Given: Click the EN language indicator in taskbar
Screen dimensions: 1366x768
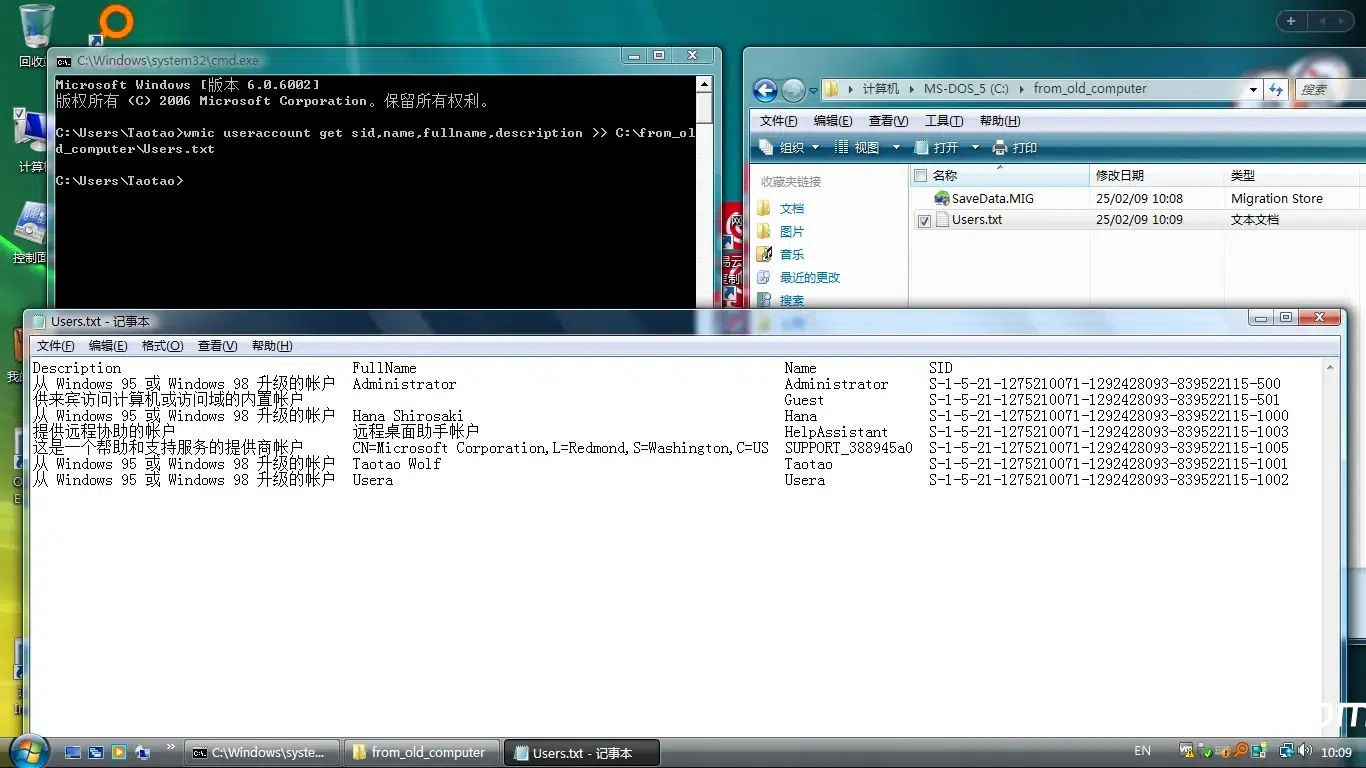Looking at the screenshot, I should (x=1142, y=751).
